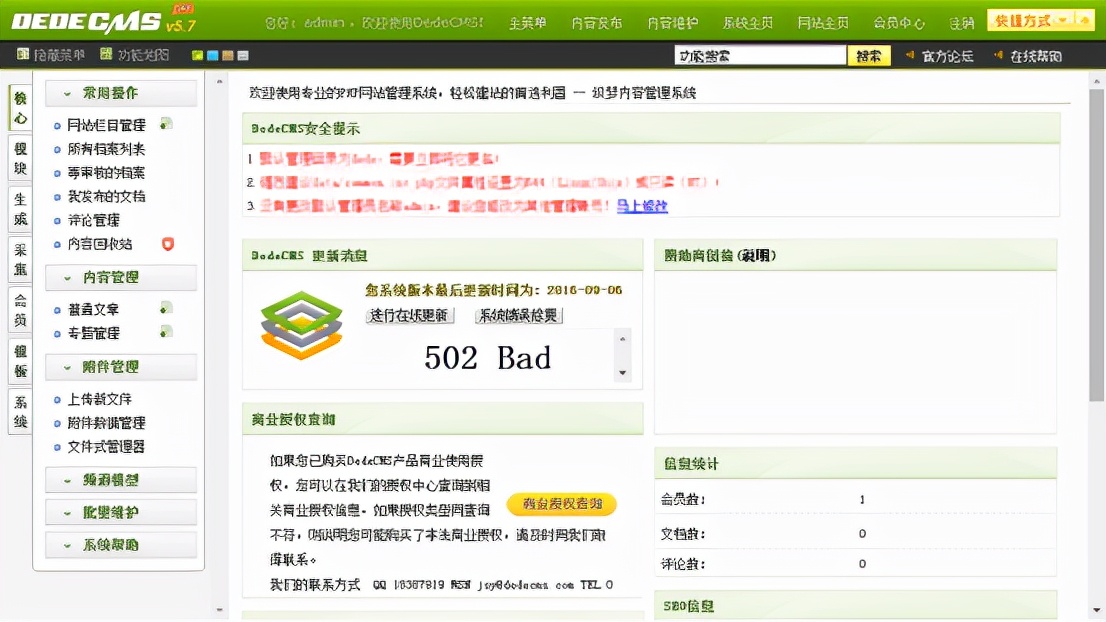Select the brown theme color swatch
1106x622 pixels.
coord(227,55)
